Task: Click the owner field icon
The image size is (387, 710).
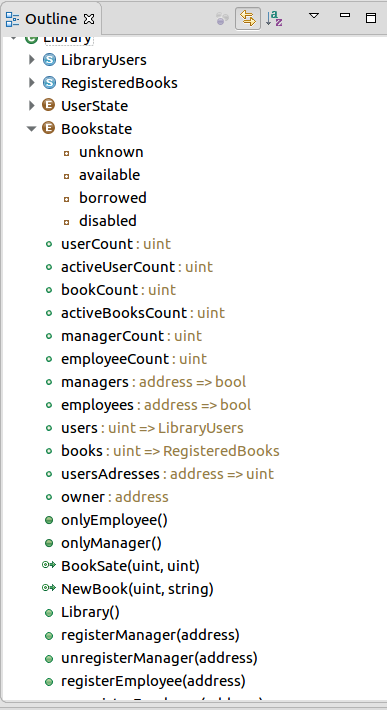Action: click(x=49, y=498)
